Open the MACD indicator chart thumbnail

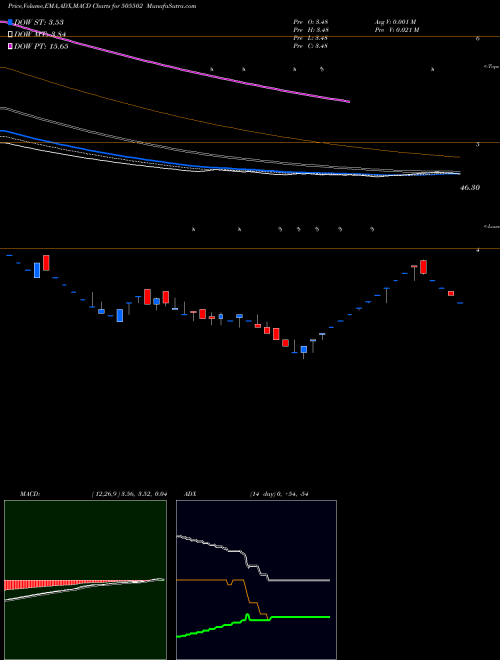(x=85, y=580)
